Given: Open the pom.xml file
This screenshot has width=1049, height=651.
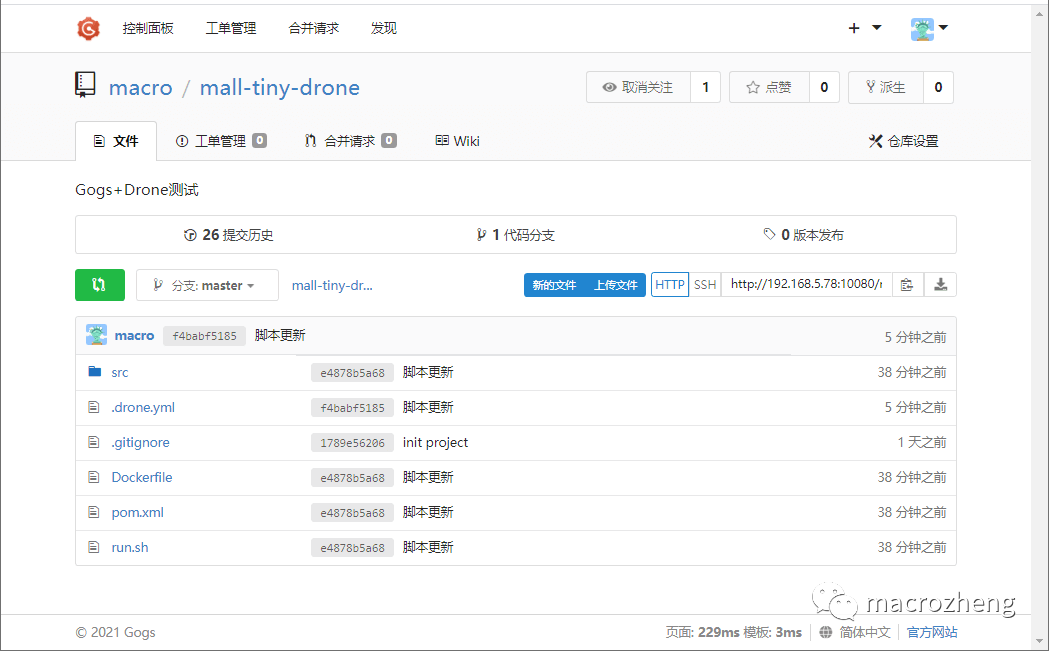Looking at the screenshot, I should tap(137, 513).
